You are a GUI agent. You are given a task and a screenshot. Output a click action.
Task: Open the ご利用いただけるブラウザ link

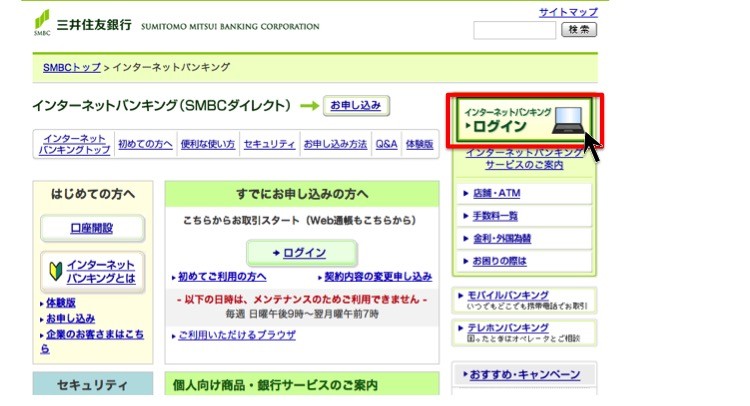point(237,335)
